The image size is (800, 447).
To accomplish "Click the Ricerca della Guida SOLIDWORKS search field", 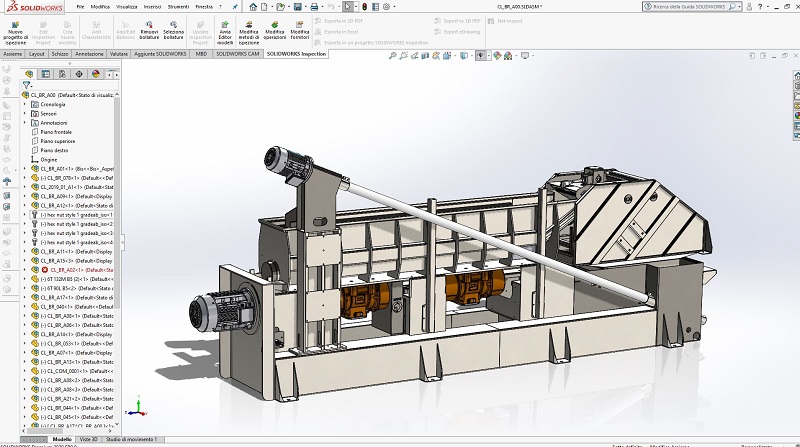I will point(690,6).
